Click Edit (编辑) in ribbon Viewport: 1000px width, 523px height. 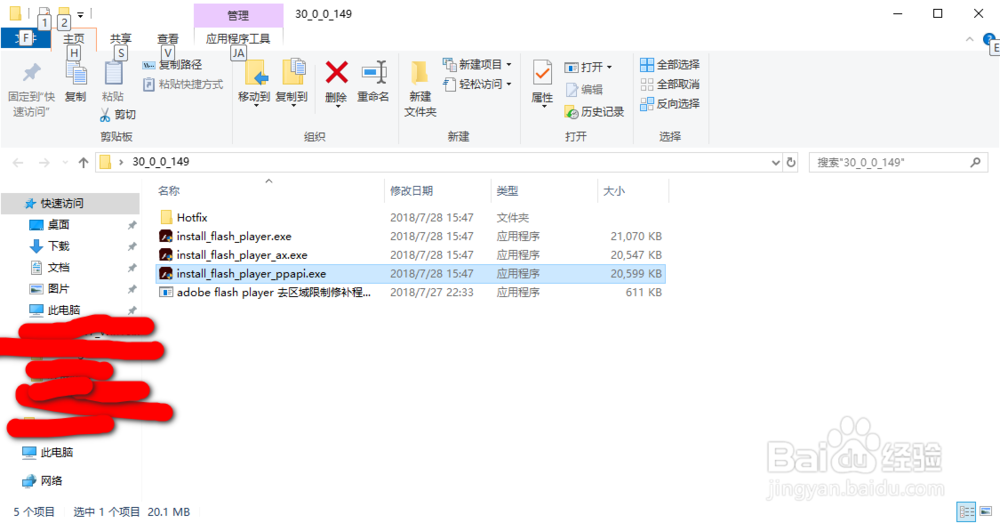584,89
